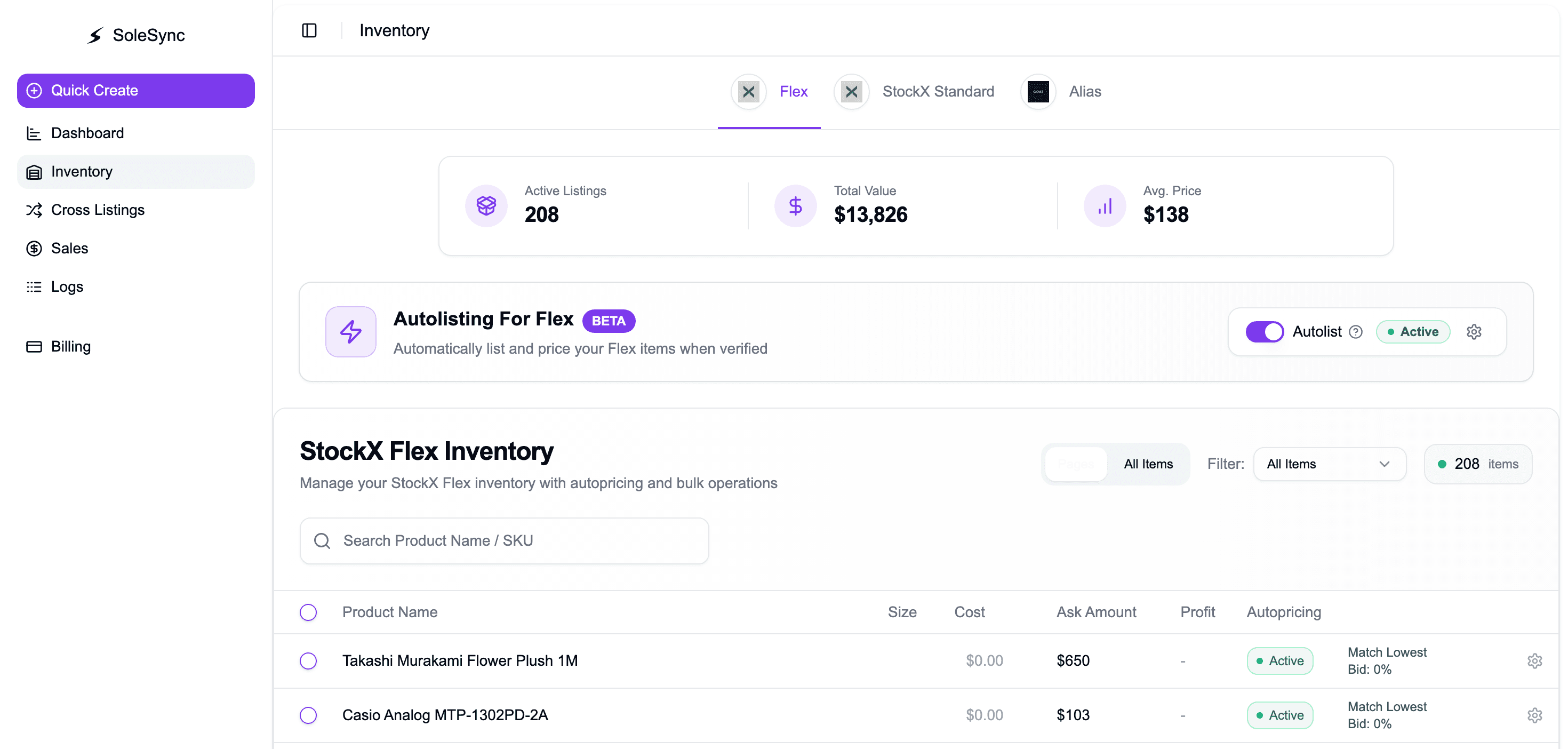This screenshot has height=749, width=1568.
Task: Open Billing in sidebar
Action: click(136, 346)
